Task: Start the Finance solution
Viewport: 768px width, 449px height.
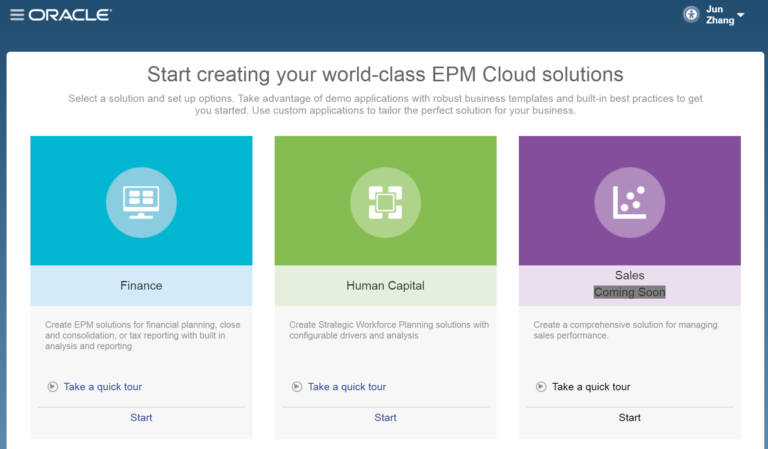Action: (141, 418)
